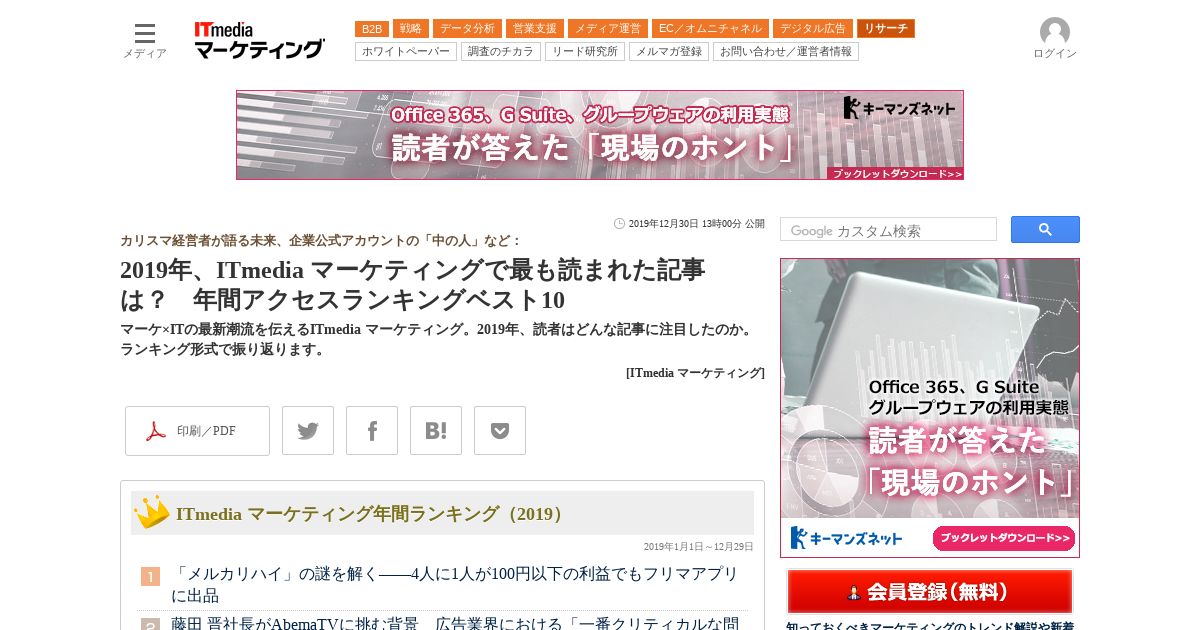Open the 営業支援 category tab
This screenshot has height=630, width=1200.
tap(535, 29)
